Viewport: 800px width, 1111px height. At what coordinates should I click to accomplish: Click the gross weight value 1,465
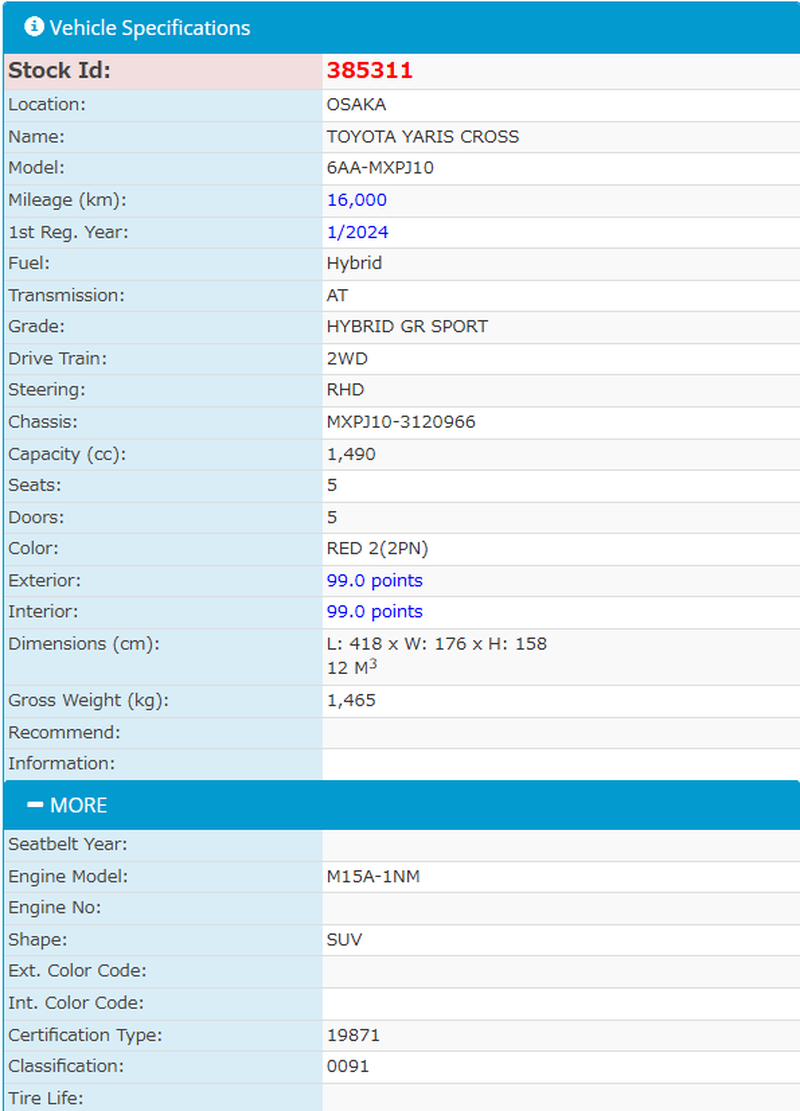click(x=351, y=700)
